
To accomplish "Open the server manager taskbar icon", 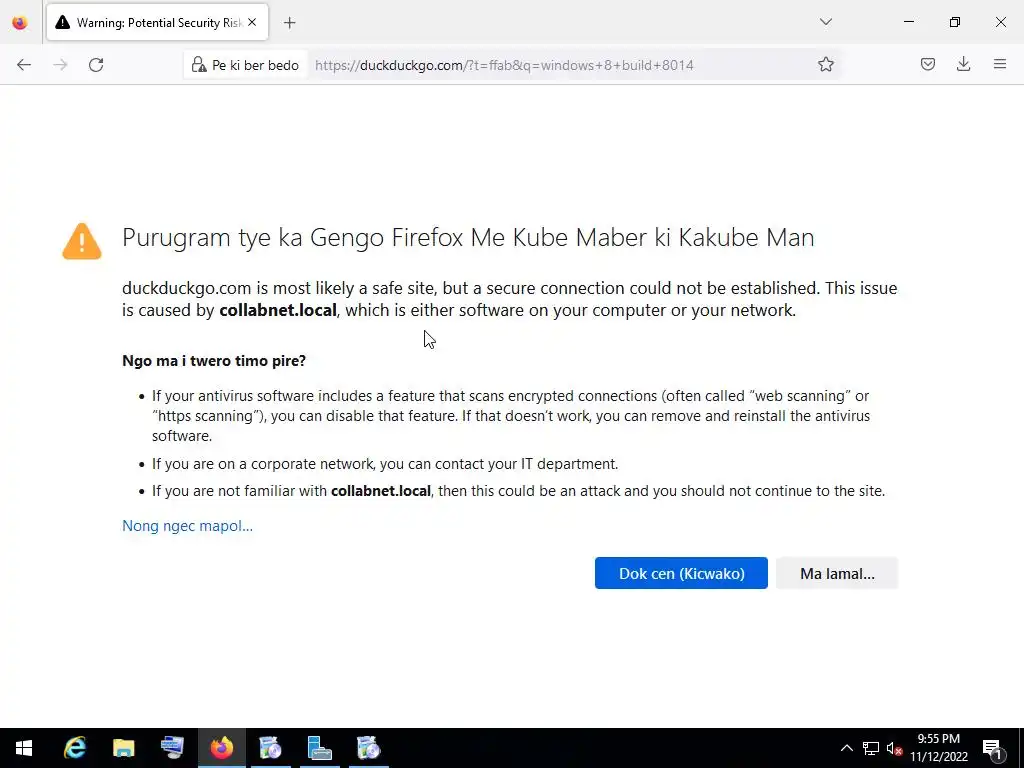I will tap(319, 748).
